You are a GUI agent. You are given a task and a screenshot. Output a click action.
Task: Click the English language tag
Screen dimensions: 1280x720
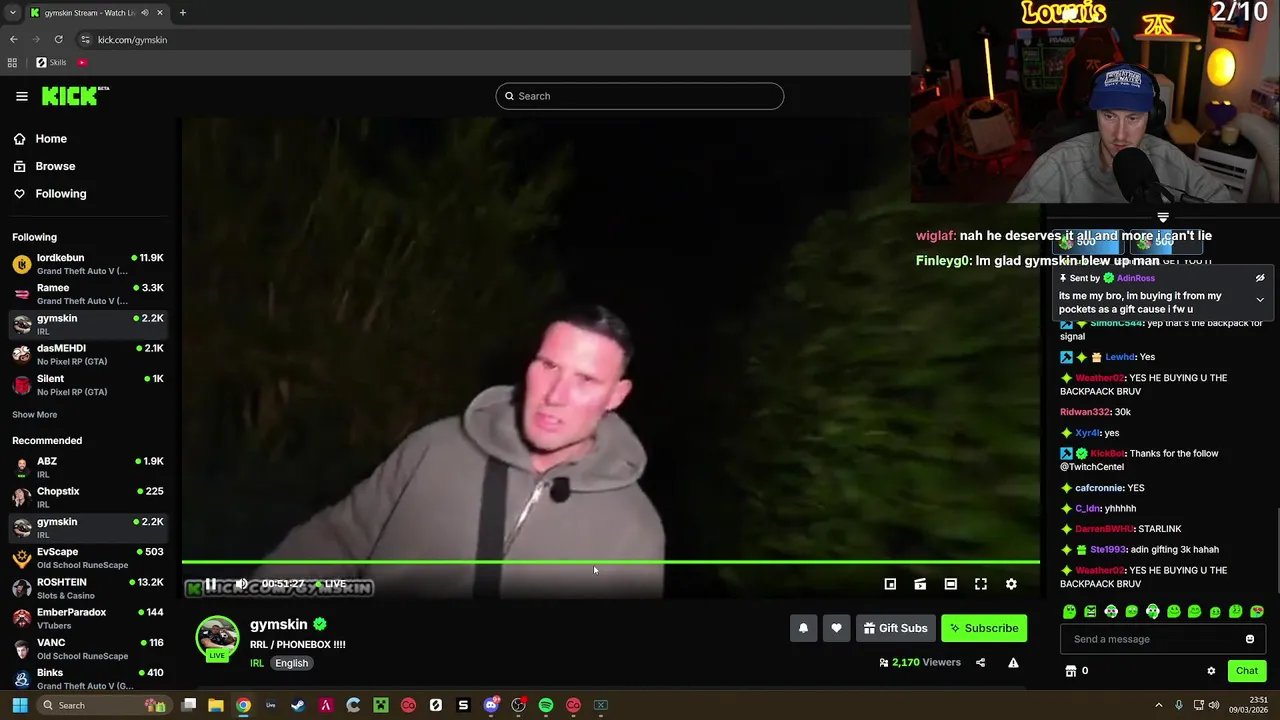tap(292, 663)
